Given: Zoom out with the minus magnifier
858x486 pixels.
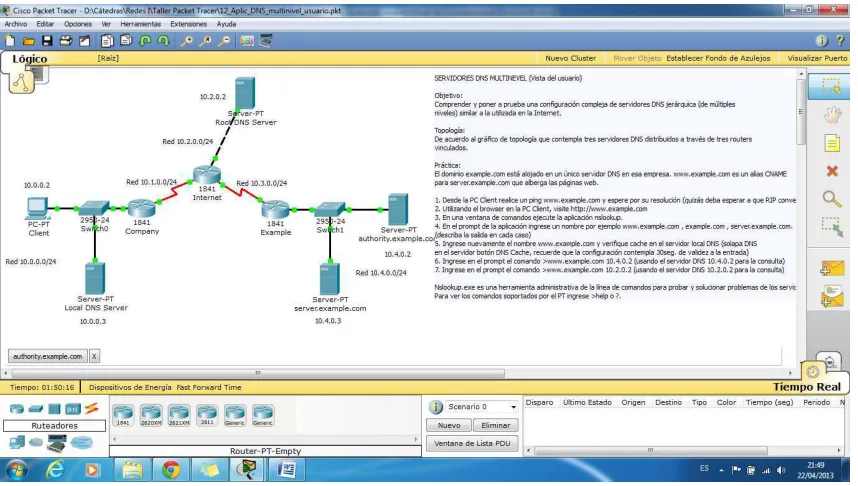Looking at the screenshot, I should (224, 41).
